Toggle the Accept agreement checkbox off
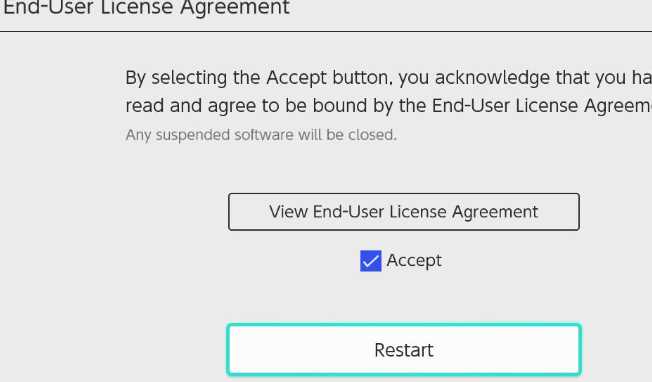This screenshot has height=382, width=652. coord(370,261)
